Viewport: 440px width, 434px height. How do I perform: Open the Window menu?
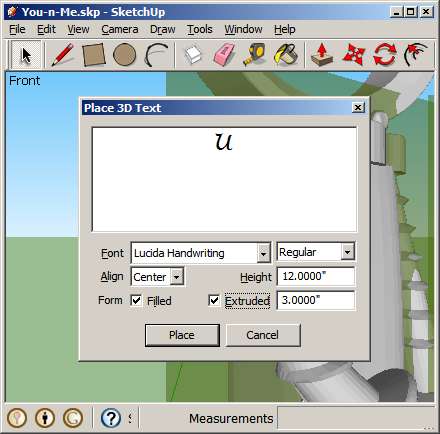243,29
